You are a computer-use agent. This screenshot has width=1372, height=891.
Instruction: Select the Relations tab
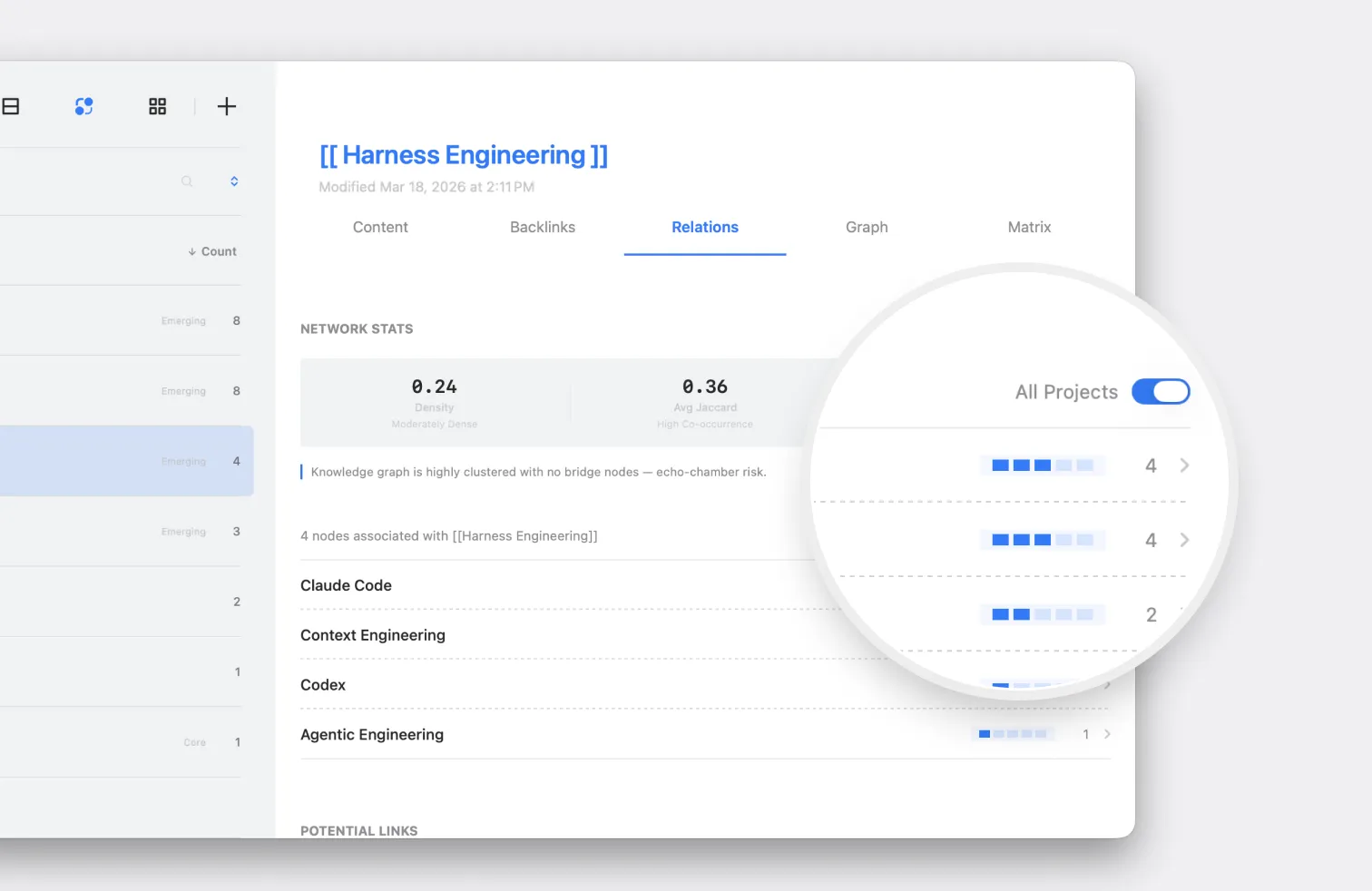[705, 227]
